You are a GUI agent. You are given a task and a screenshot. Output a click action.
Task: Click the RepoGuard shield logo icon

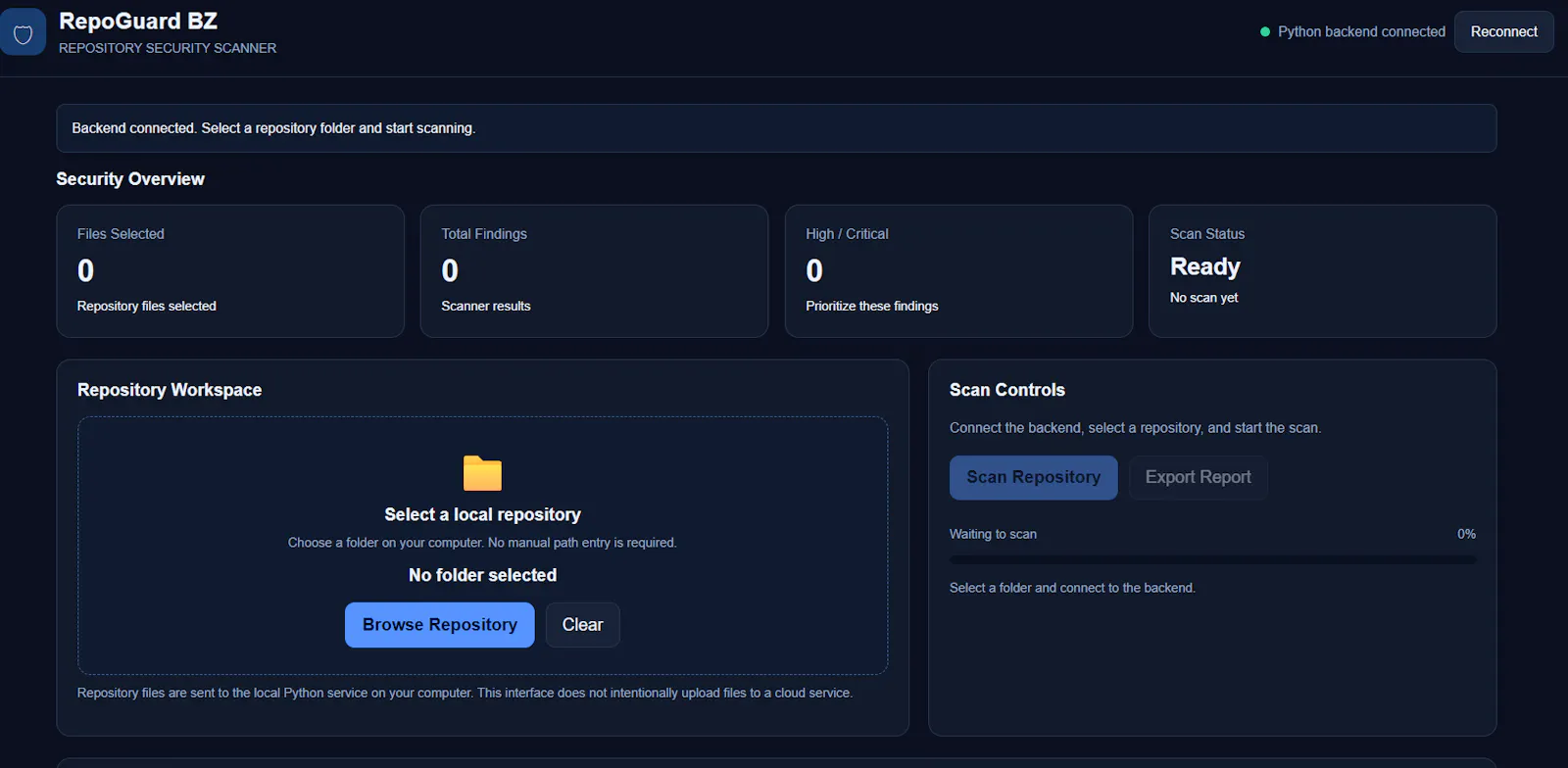pos(23,32)
